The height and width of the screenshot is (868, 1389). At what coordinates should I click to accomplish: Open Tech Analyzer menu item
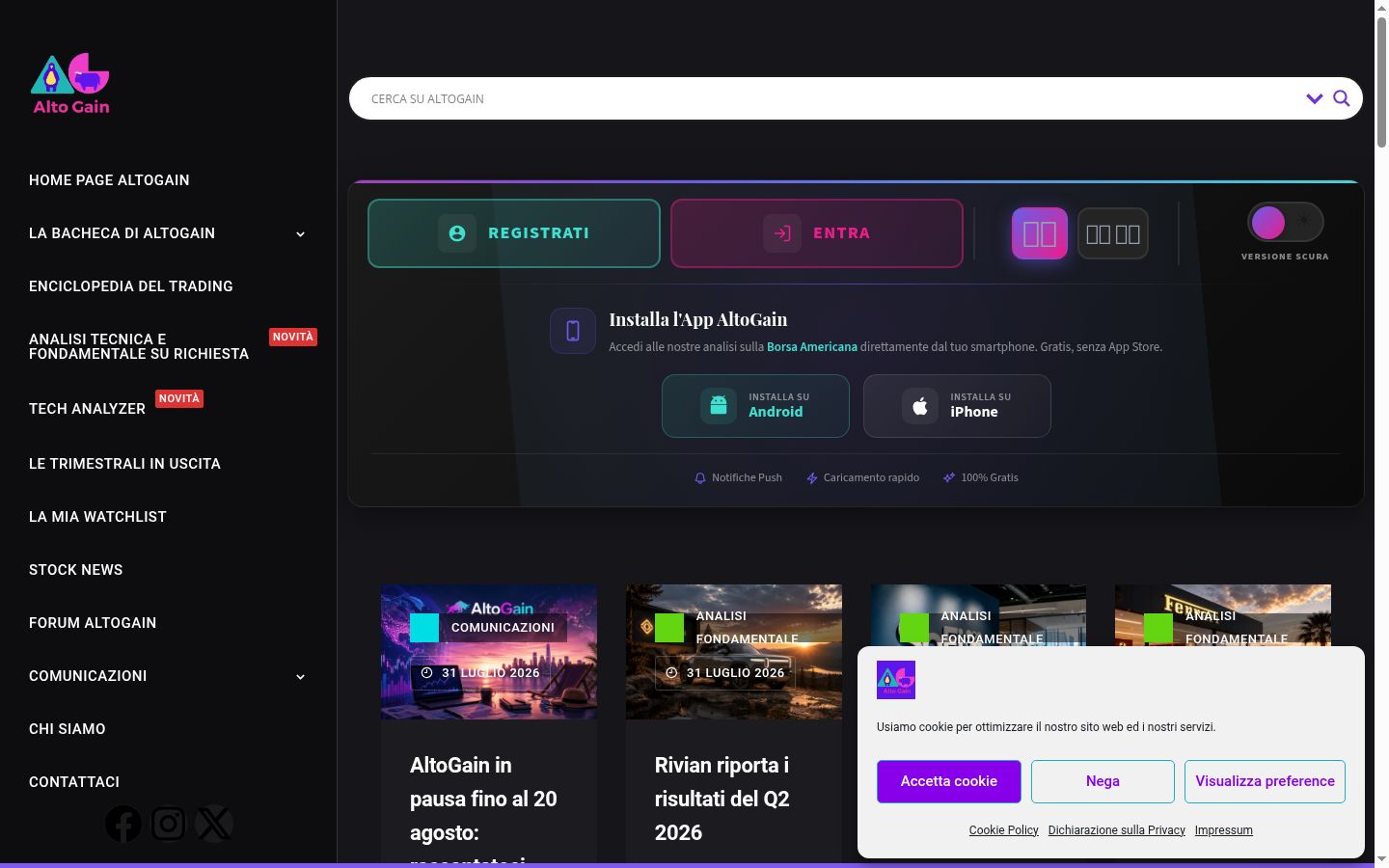(x=87, y=409)
